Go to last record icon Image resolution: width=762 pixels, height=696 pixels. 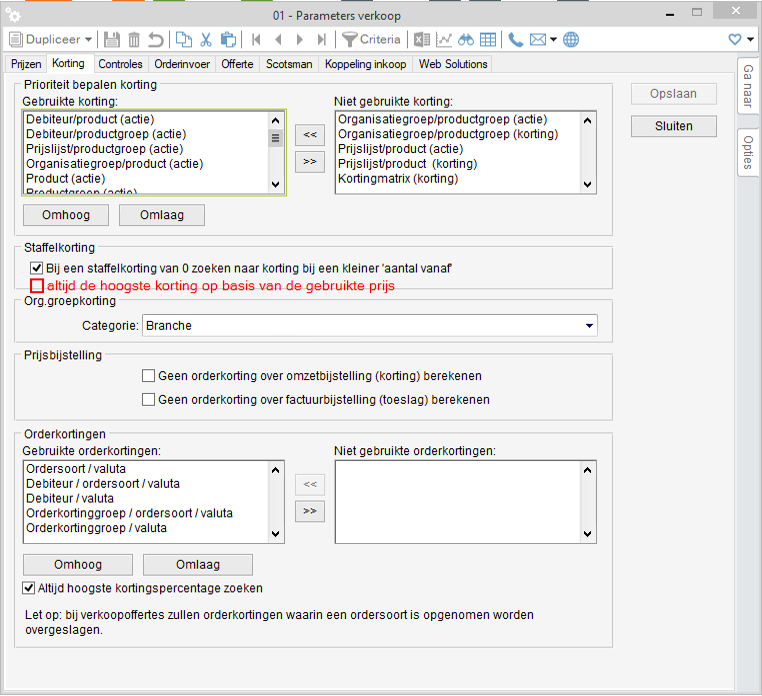point(321,39)
